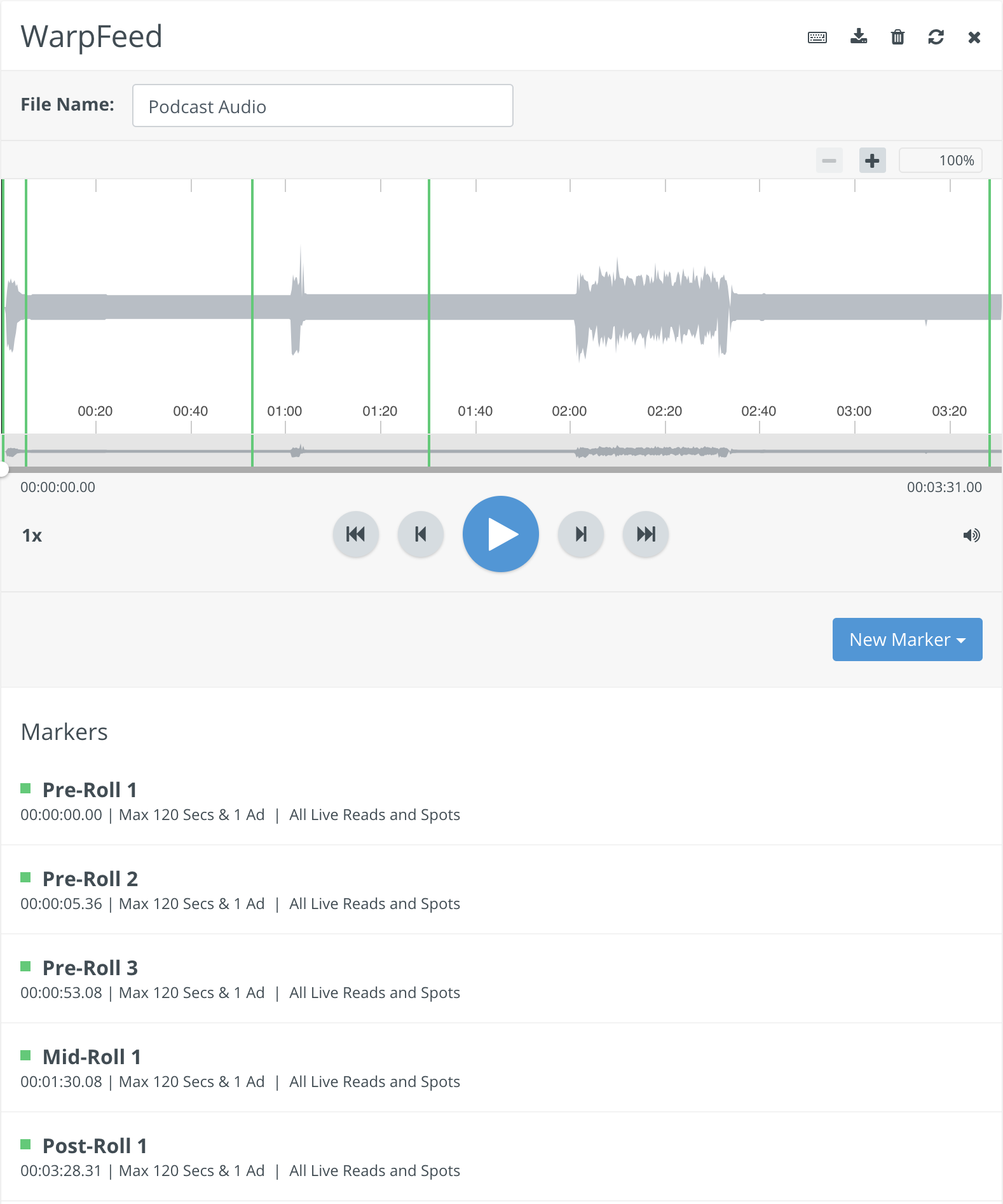This screenshot has height=1204, width=1003.
Task: Click the volume speaker icon
Action: coord(971,535)
